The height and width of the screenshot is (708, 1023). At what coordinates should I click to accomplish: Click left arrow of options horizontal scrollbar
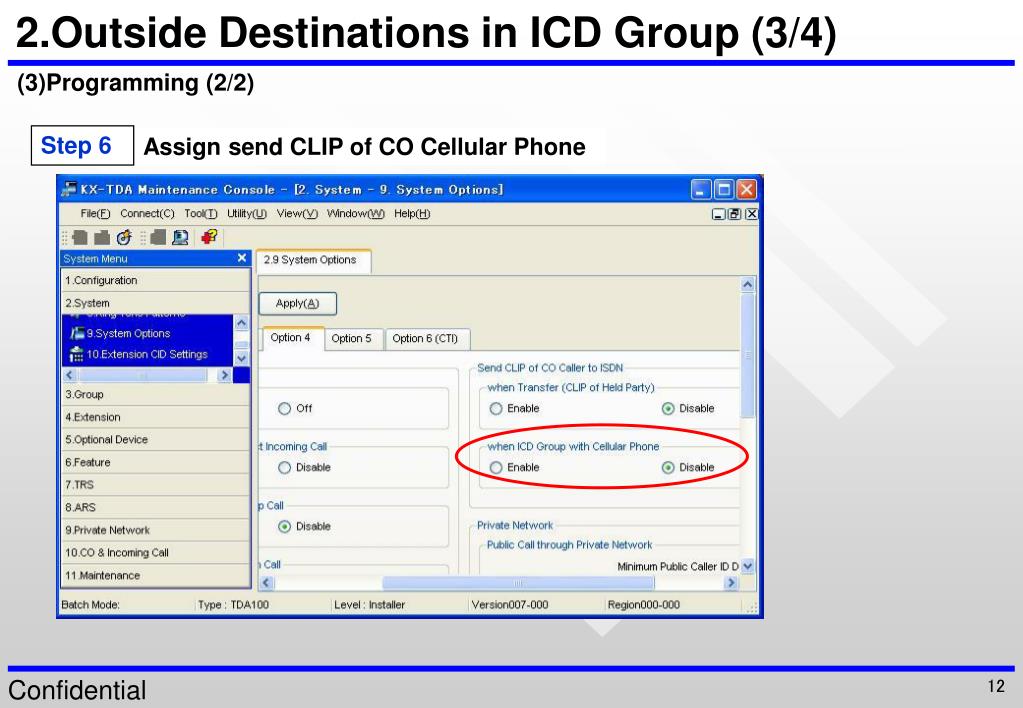point(266,583)
